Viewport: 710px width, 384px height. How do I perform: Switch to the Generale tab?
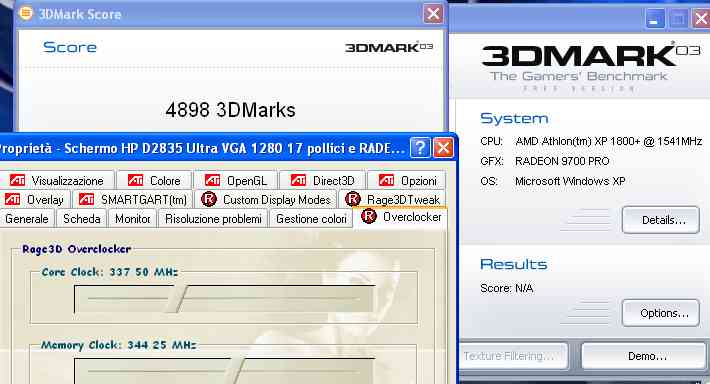[x=27, y=219]
